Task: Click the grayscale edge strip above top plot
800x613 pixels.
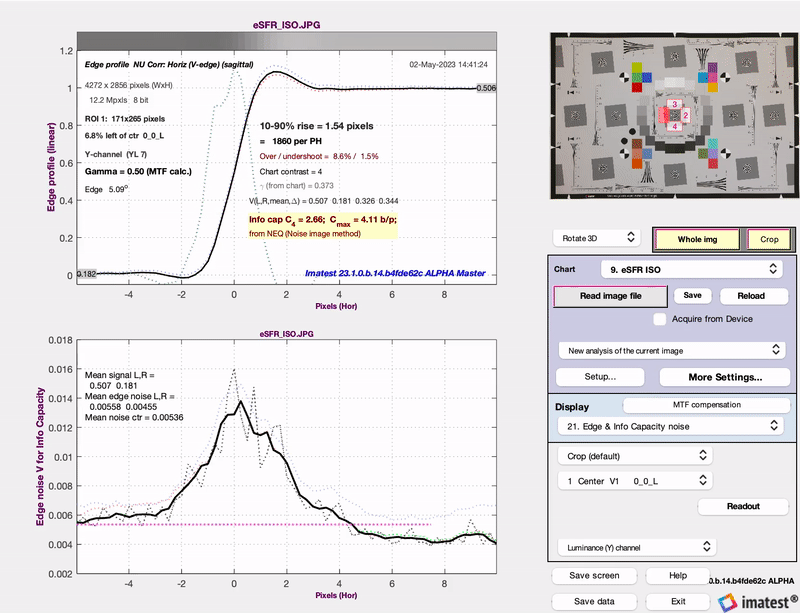Action: tap(287, 41)
